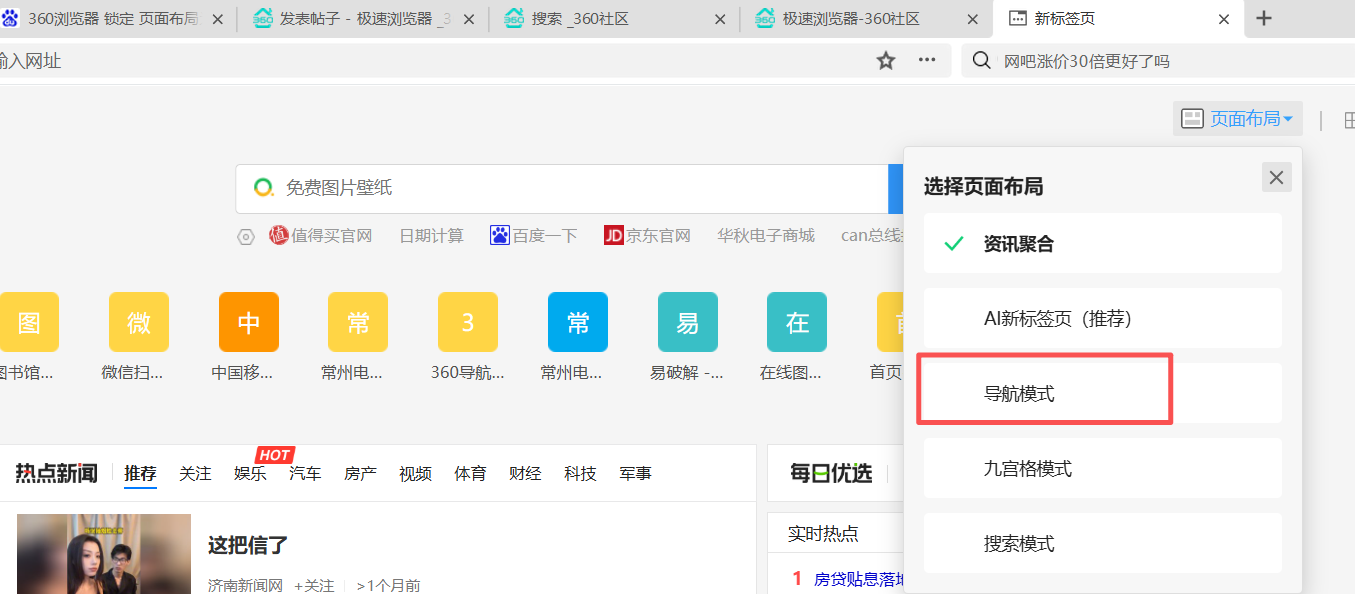
Task: Choose the AI新标签页 (推荐) layout
Action: (x=1102, y=318)
